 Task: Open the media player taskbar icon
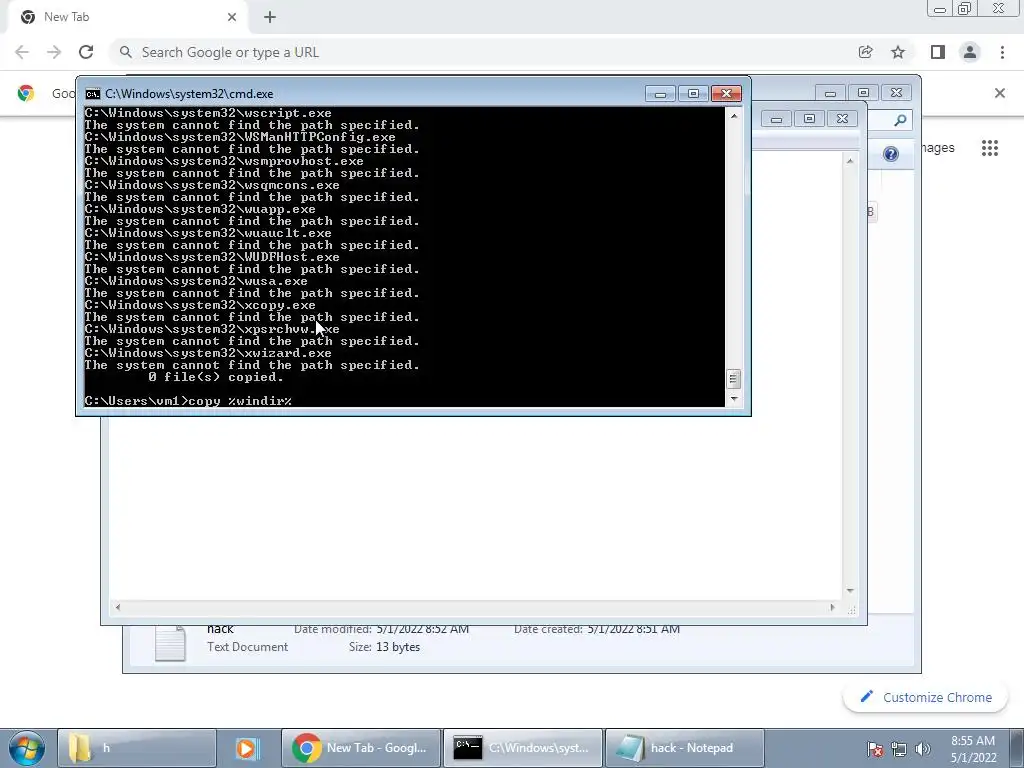[x=248, y=748]
